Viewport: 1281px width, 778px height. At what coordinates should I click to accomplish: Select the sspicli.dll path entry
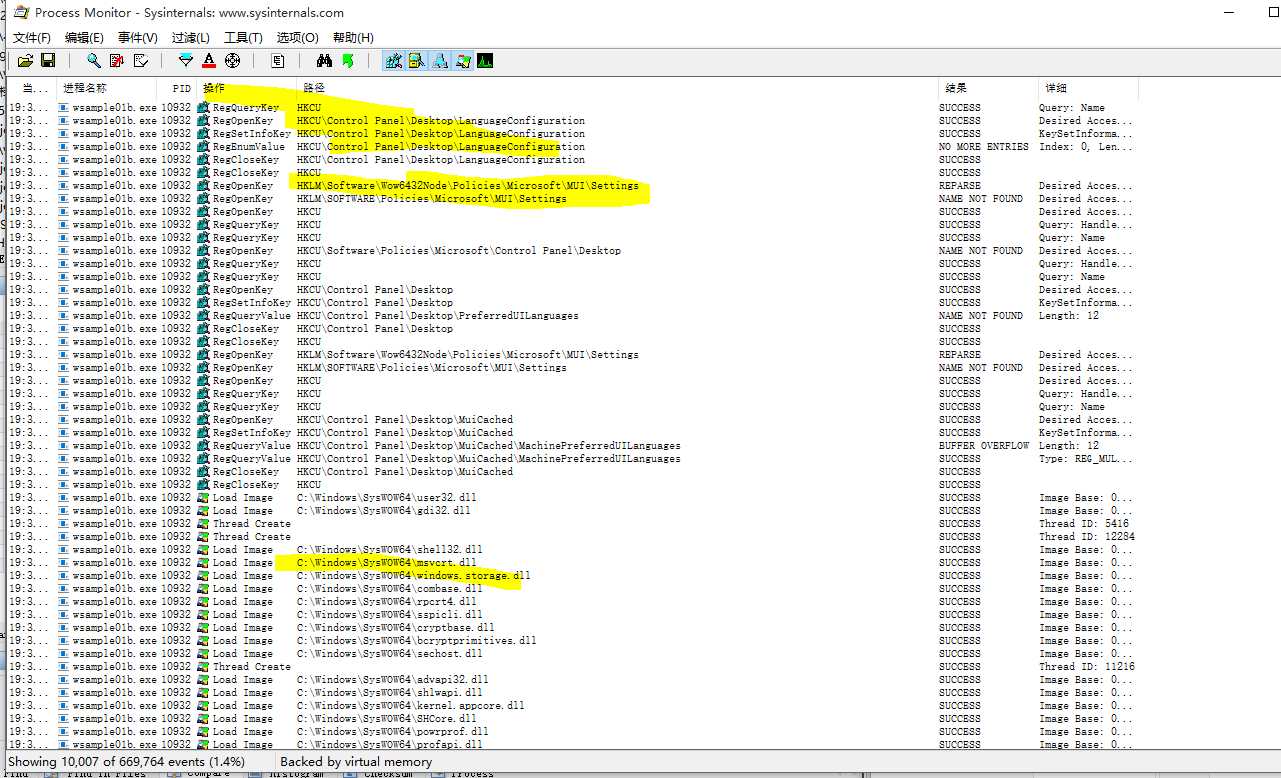pos(389,614)
